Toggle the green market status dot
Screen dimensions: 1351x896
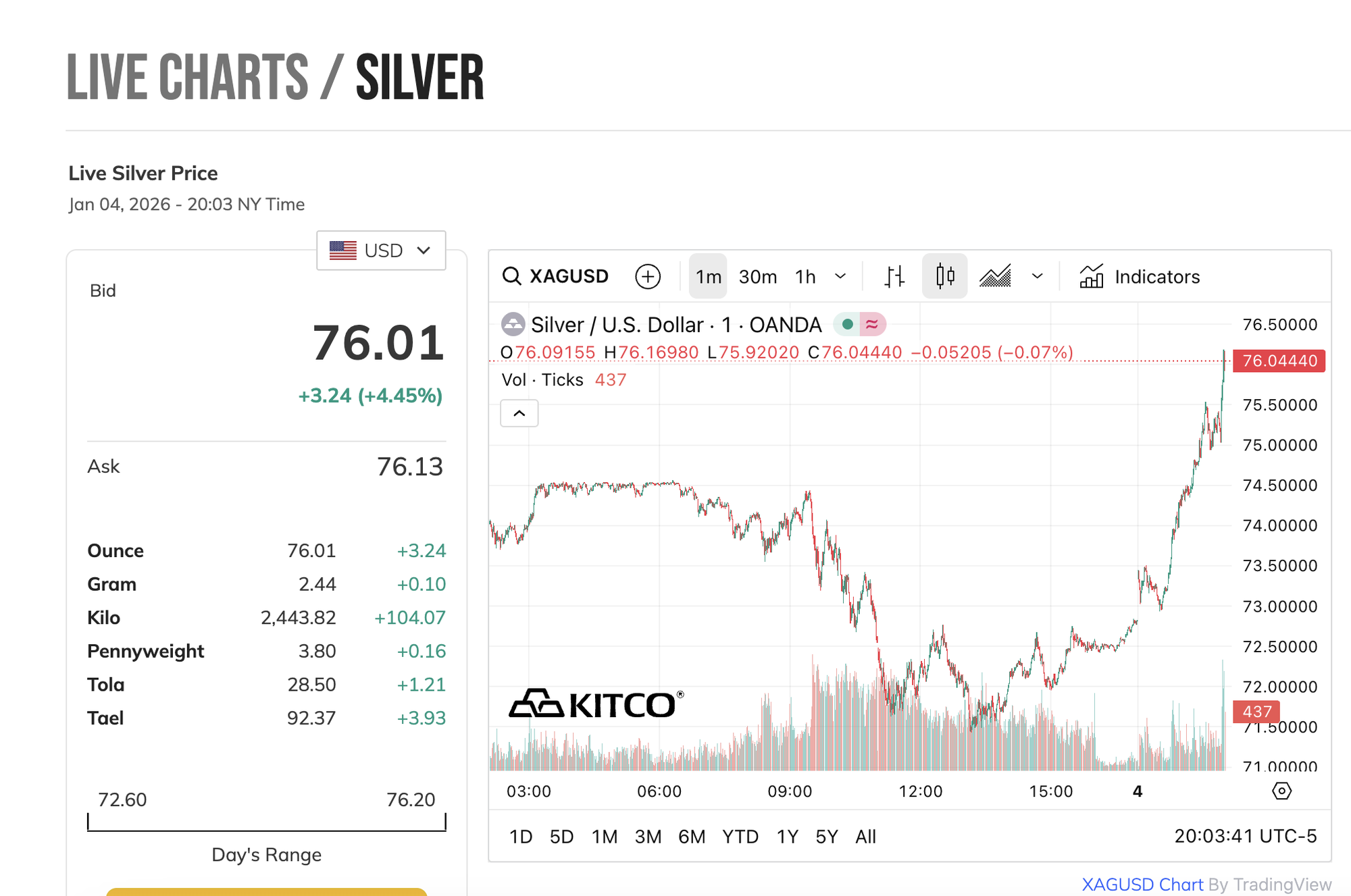[847, 325]
